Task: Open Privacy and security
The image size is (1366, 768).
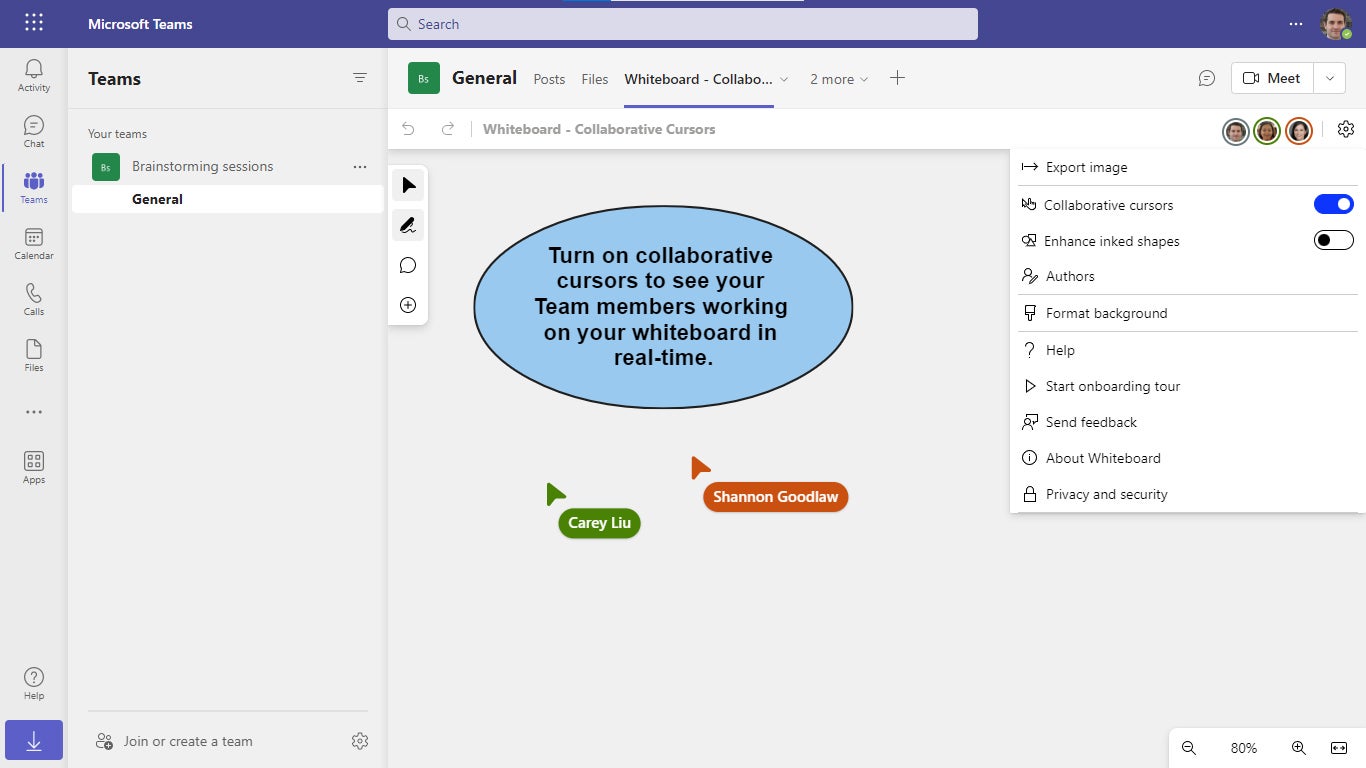Action: click(1188, 494)
